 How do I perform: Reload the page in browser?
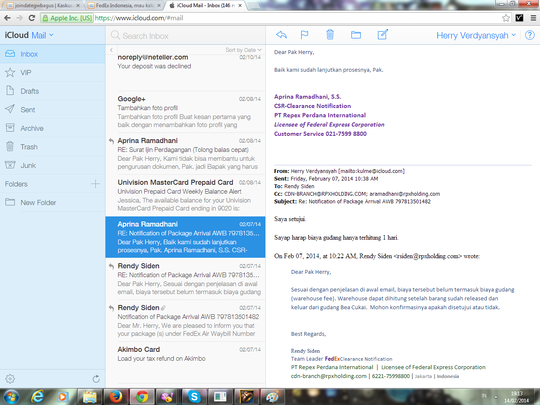pyautogui.click(x=32, y=18)
